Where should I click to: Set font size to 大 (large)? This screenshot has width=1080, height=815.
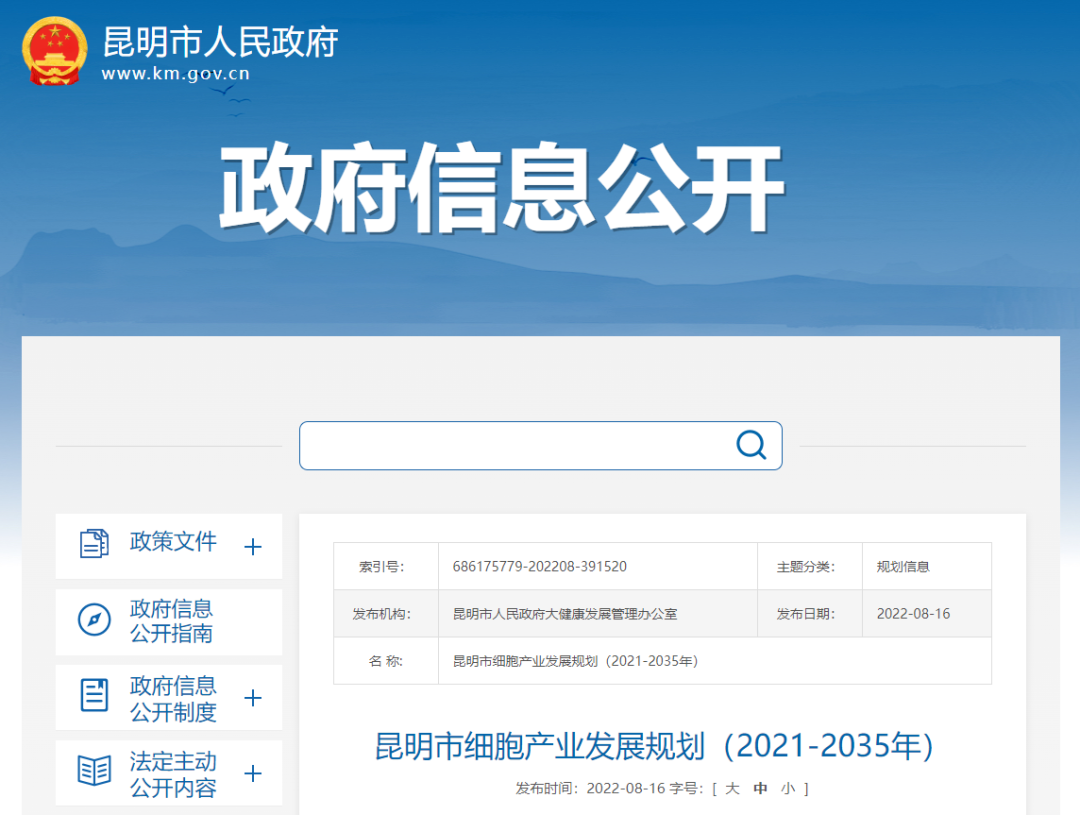pos(732,789)
